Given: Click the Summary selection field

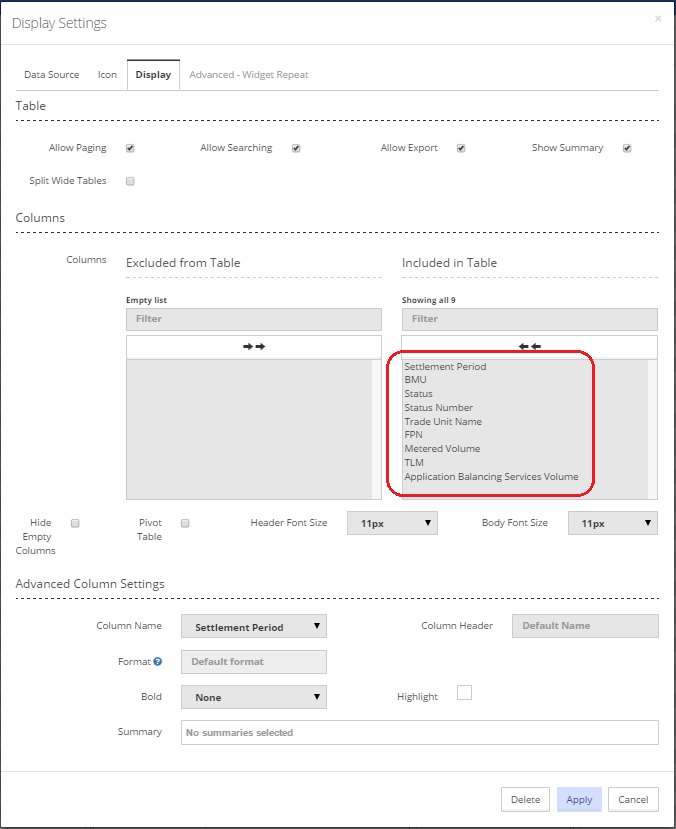Looking at the screenshot, I should (420, 732).
